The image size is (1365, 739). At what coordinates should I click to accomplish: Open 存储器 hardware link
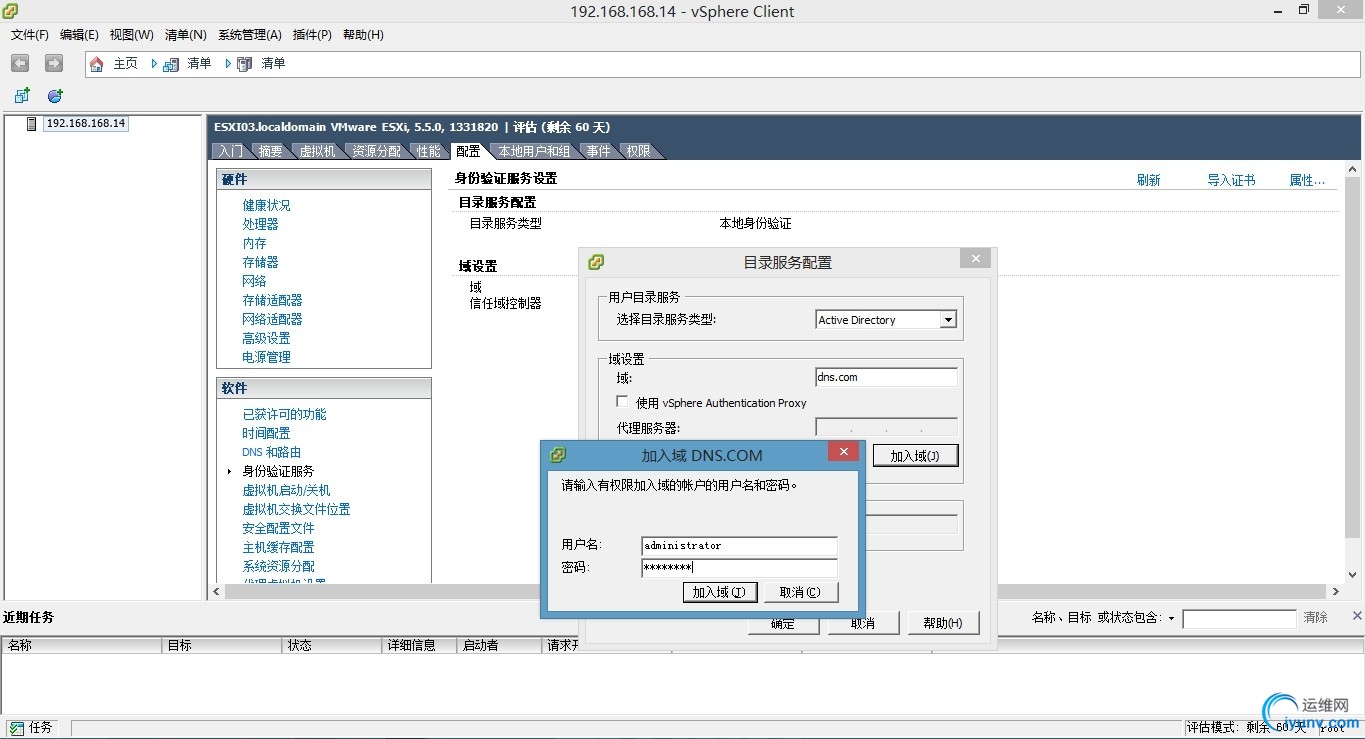click(x=260, y=262)
